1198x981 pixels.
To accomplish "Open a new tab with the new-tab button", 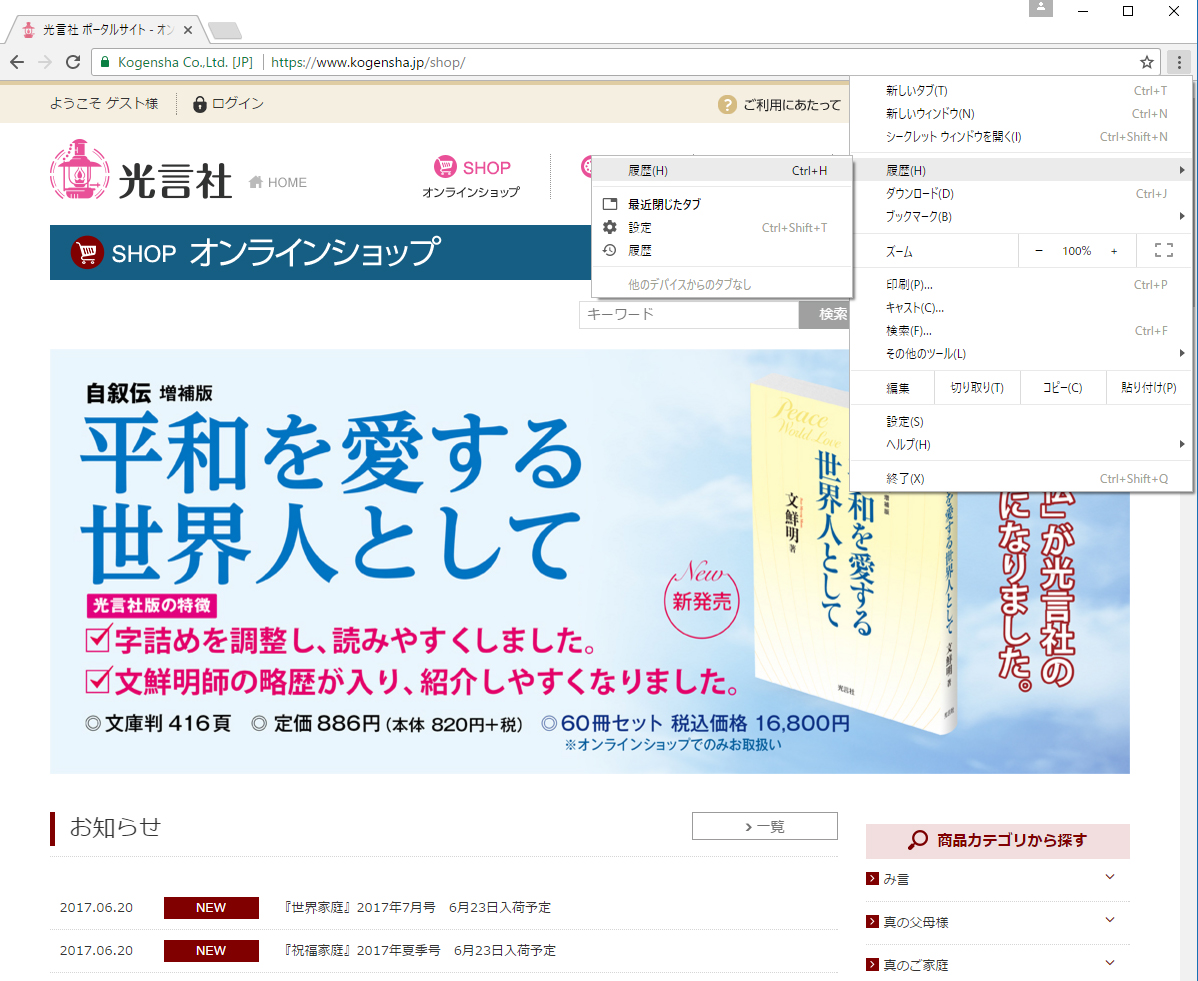I will [x=225, y=30].
